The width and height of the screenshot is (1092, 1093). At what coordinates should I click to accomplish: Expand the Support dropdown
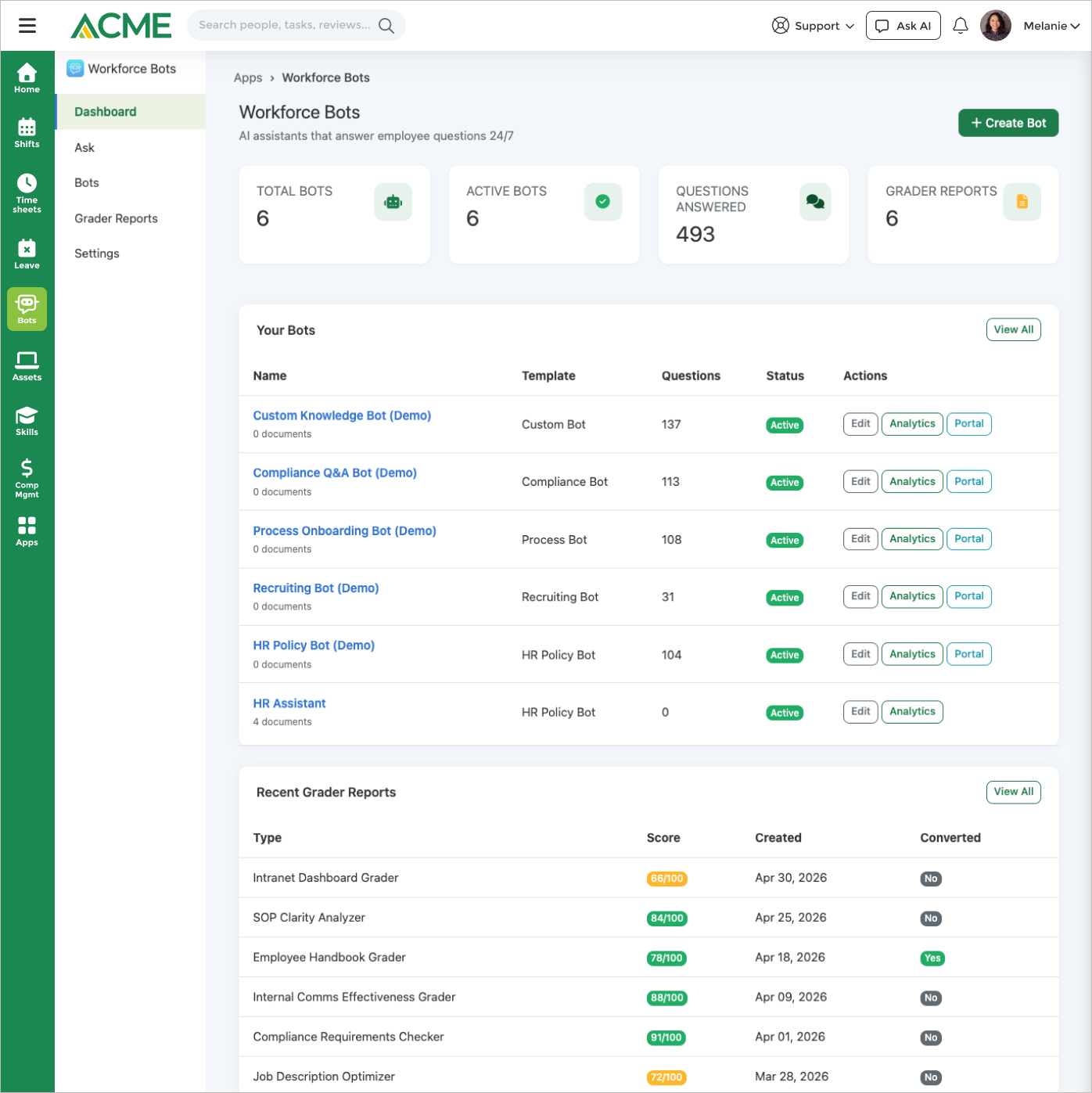(813, 26)
